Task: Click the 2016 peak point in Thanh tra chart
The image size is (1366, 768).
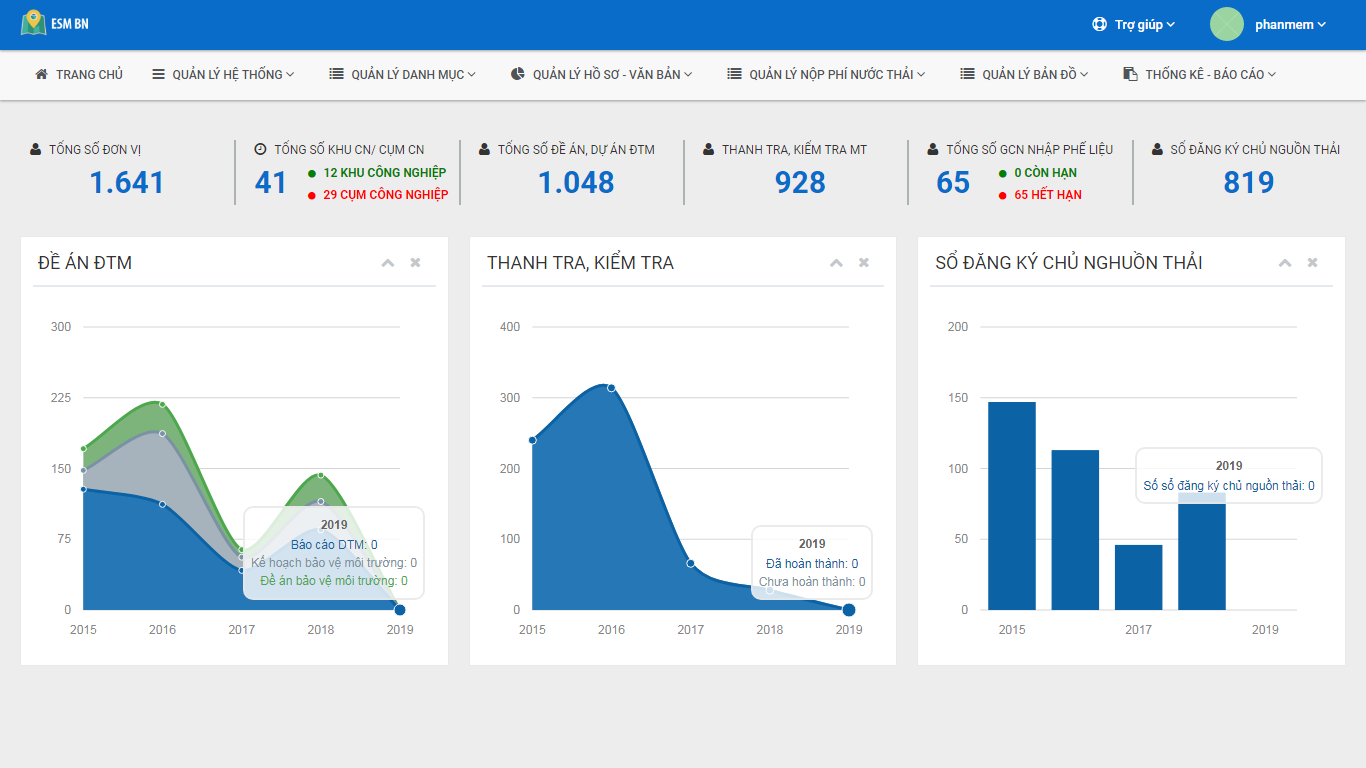Action: [x=611, y=388]
